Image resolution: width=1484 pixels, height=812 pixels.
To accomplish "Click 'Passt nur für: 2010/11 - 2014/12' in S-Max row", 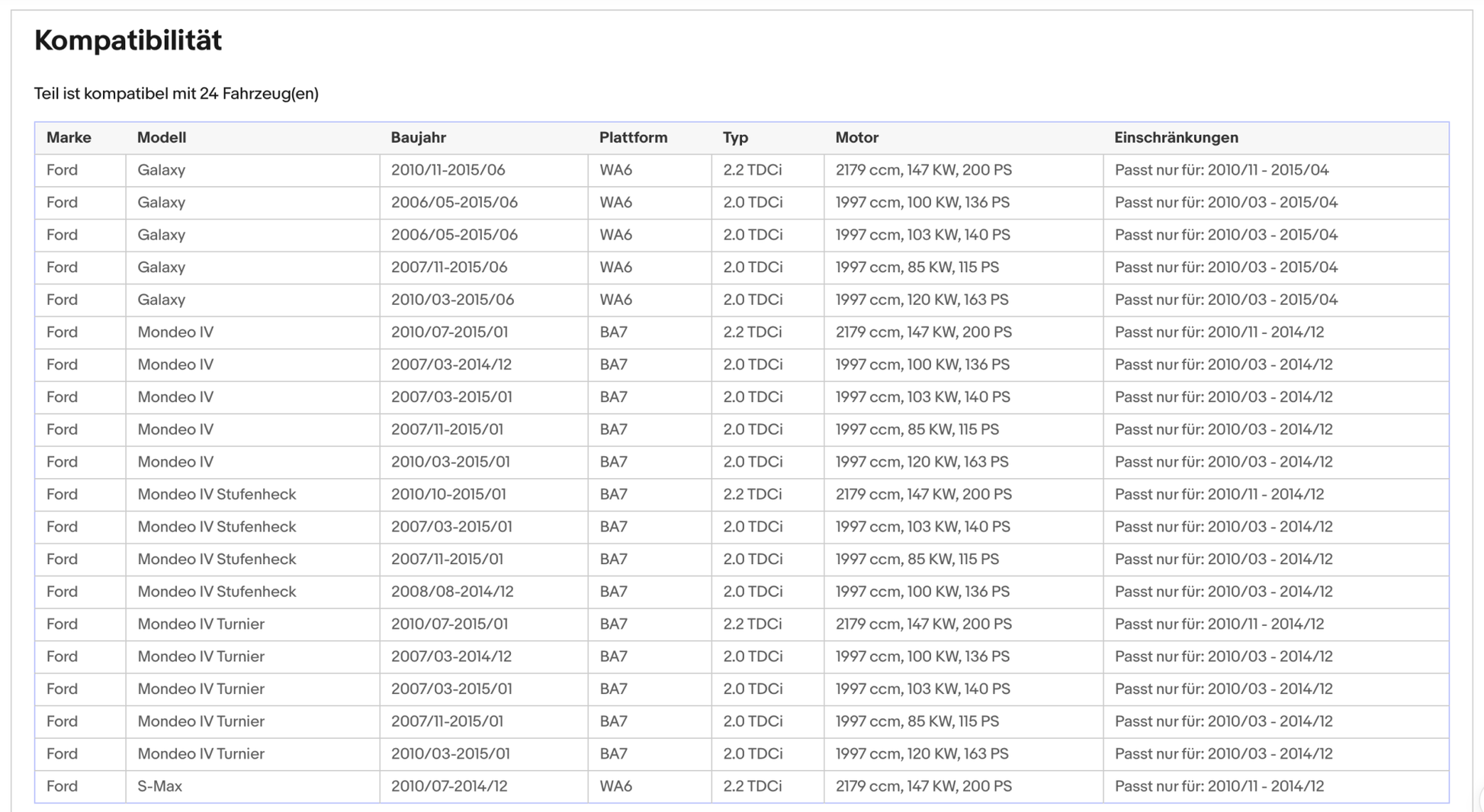I will (1219, 786).
